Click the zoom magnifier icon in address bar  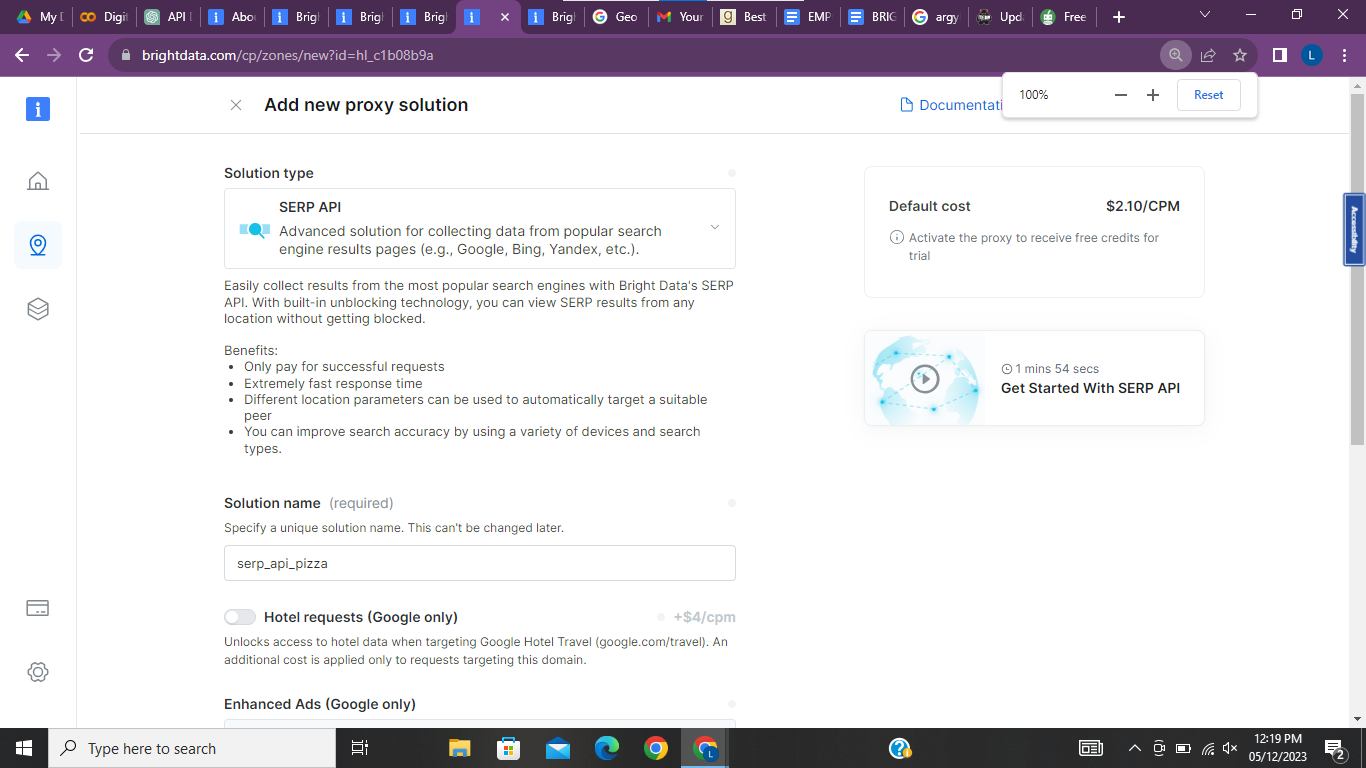(x=1176, y=55)
